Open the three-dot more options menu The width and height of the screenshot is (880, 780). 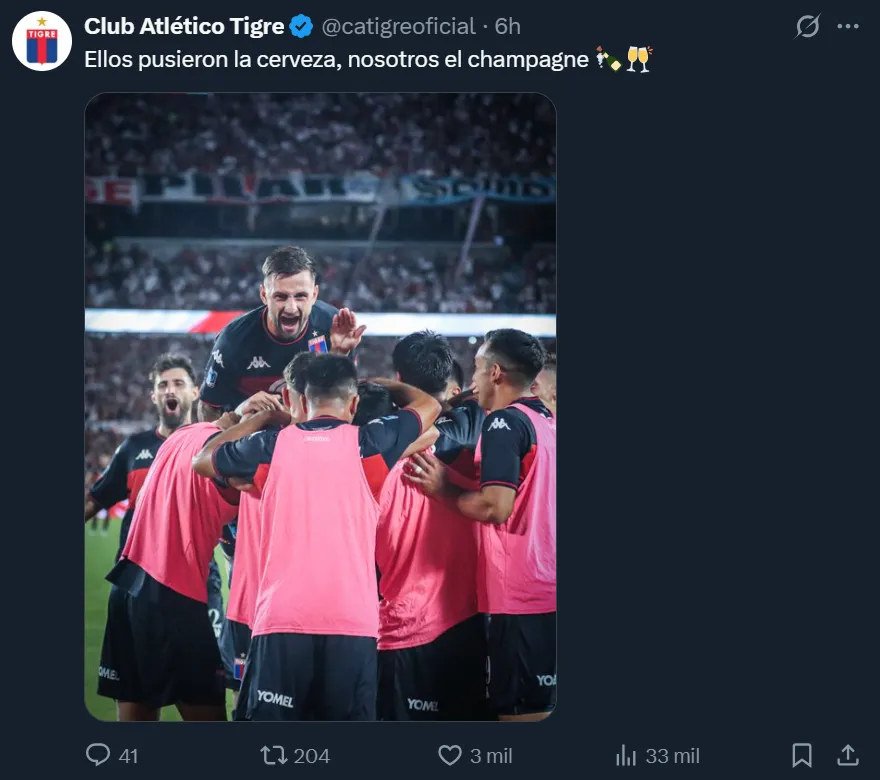tap(847, 26)
